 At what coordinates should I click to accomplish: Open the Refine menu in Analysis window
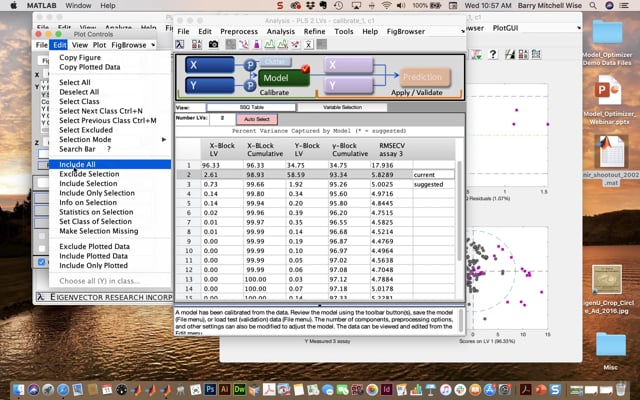point(314,31)
